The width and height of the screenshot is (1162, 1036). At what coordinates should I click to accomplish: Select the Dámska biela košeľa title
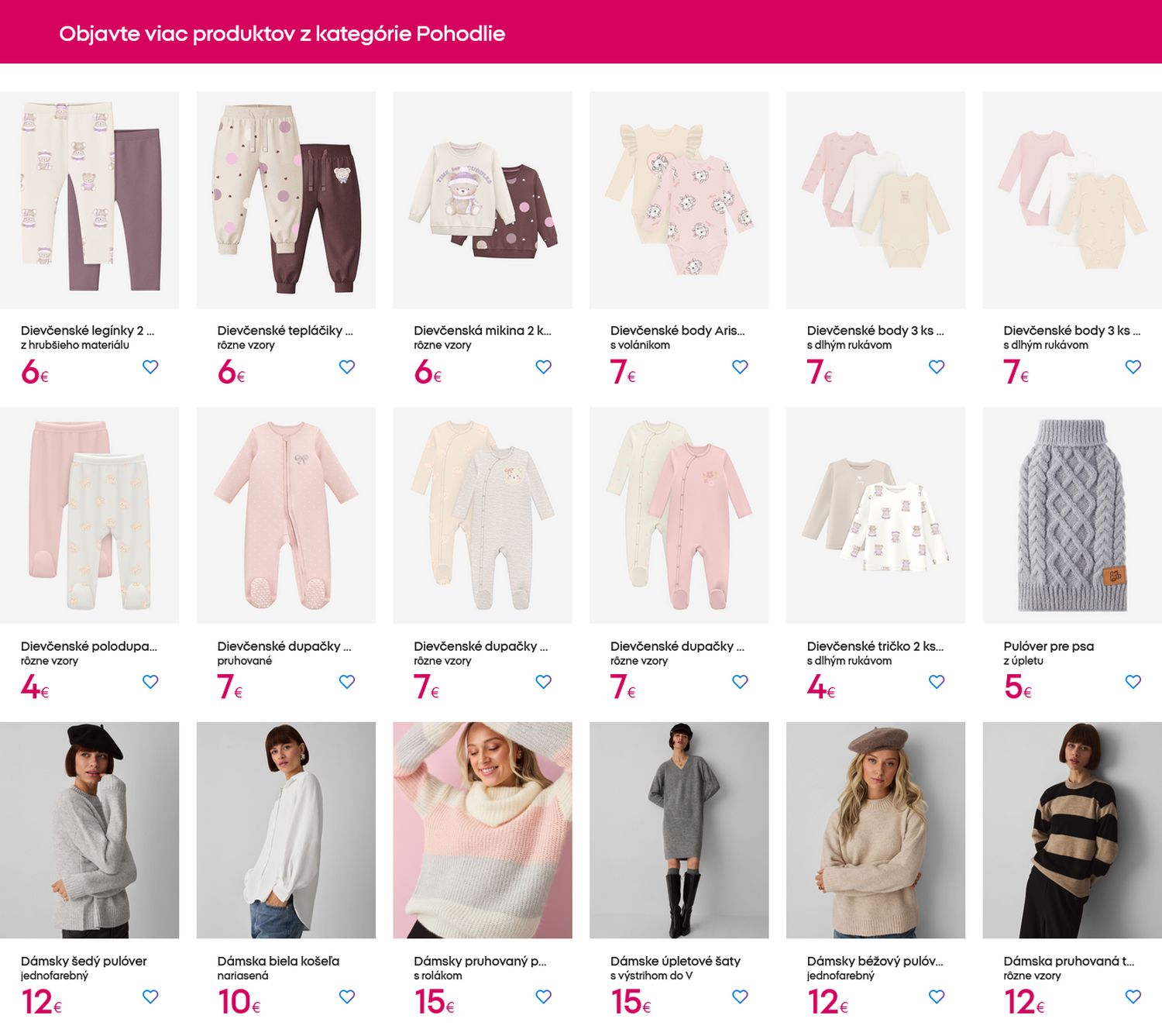(278, 961)
